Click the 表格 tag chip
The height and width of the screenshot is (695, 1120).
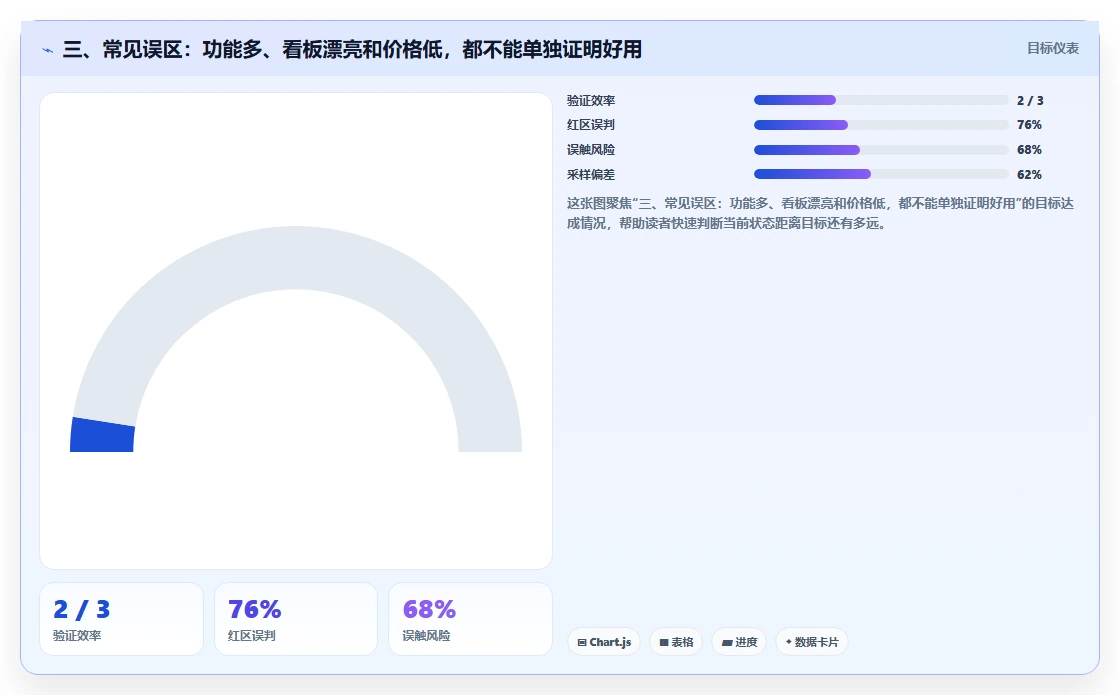pos(676,642)
